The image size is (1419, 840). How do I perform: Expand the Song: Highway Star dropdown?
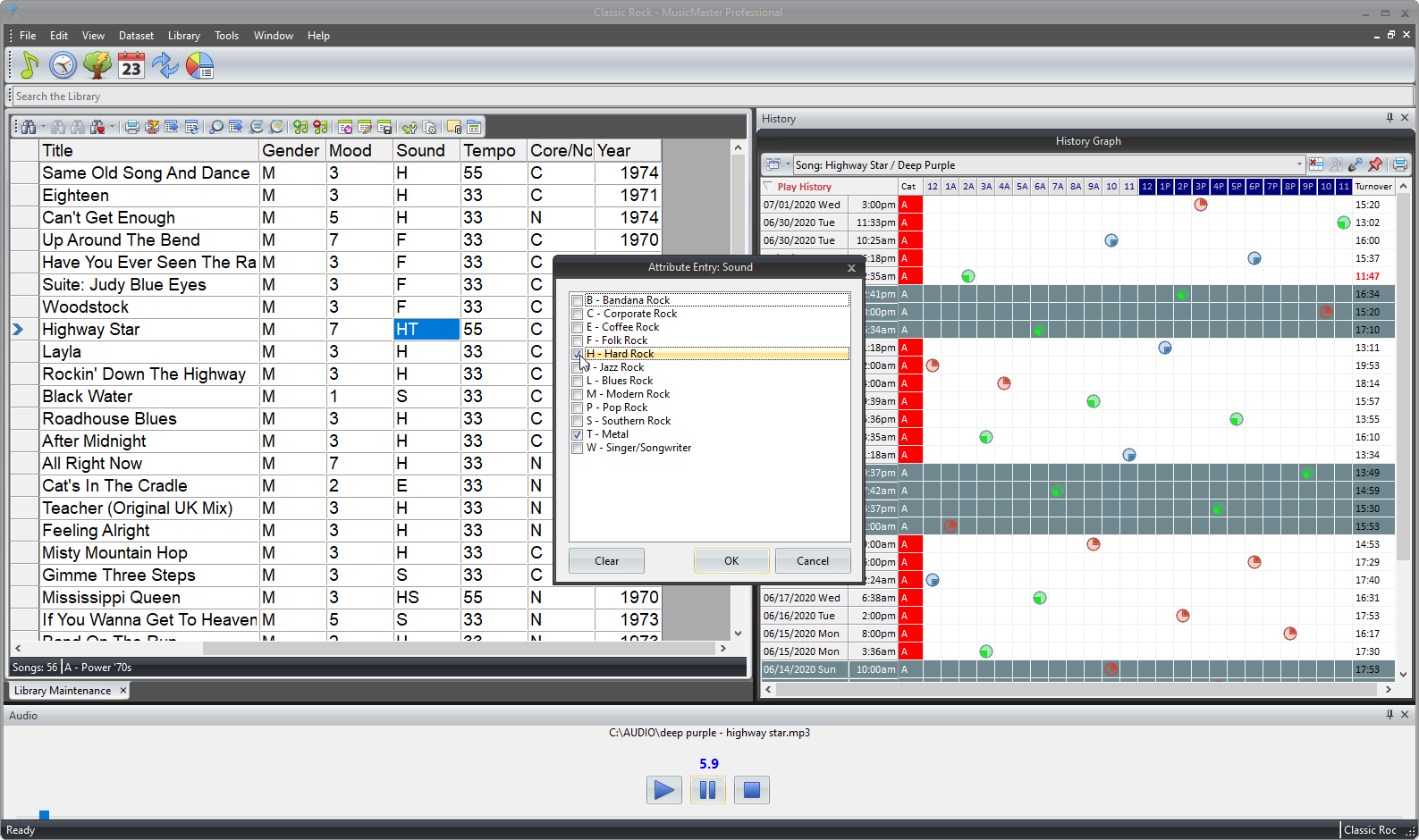click(1299, 164)
